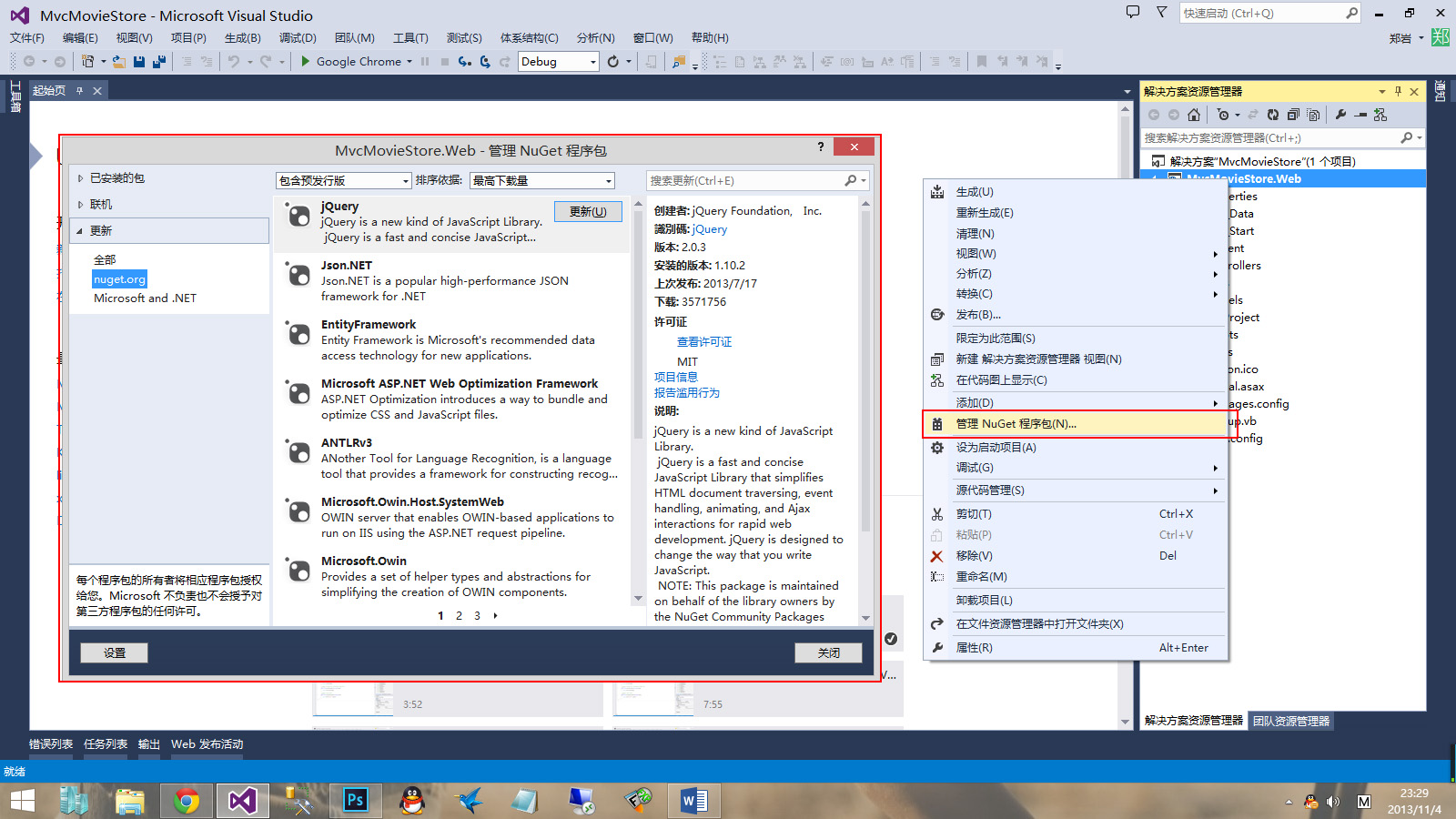Image resolution: width=1456 pixels, height=819 pixels.
Task: Click the jQuery identifier link in details pane
Action: (x=710, y=229)
